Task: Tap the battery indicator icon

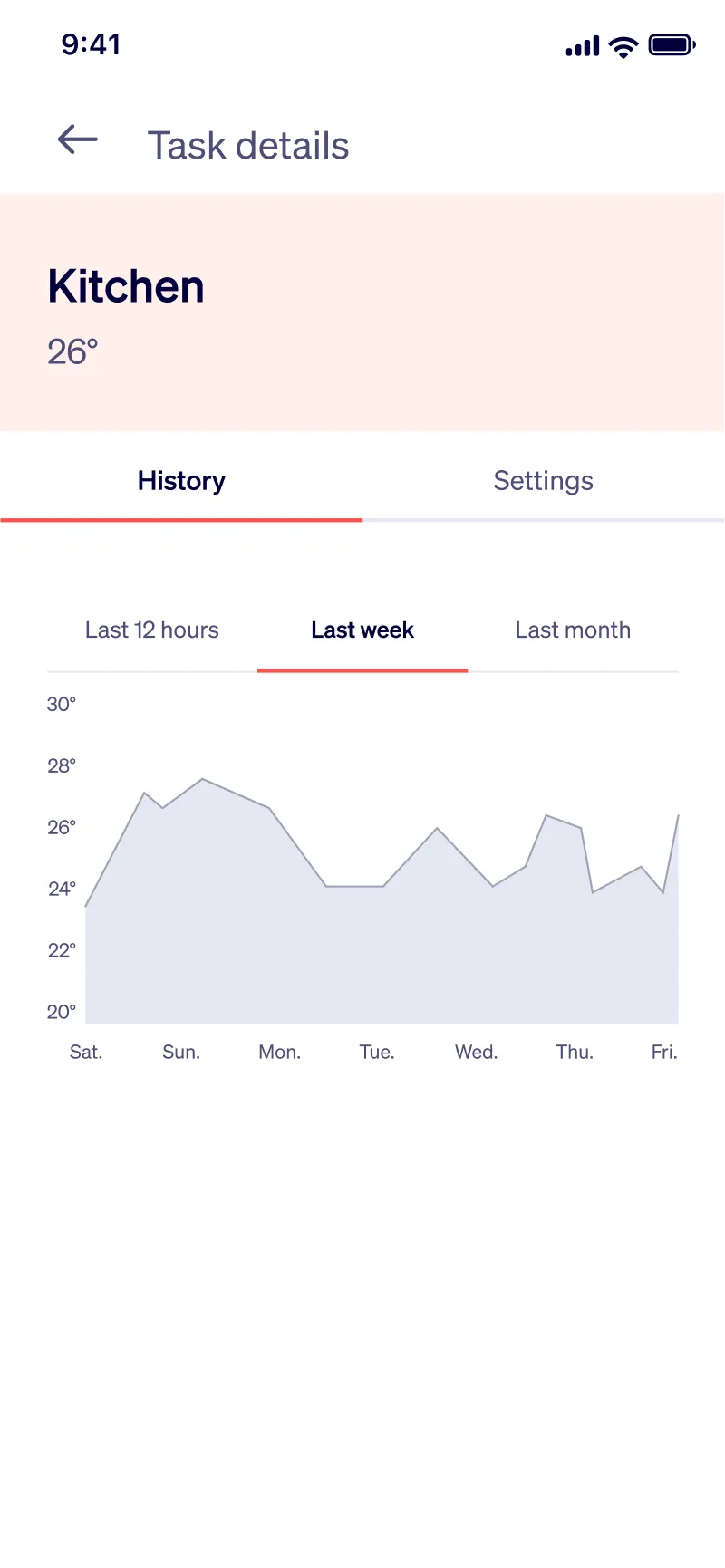Action: pos(670,45)
